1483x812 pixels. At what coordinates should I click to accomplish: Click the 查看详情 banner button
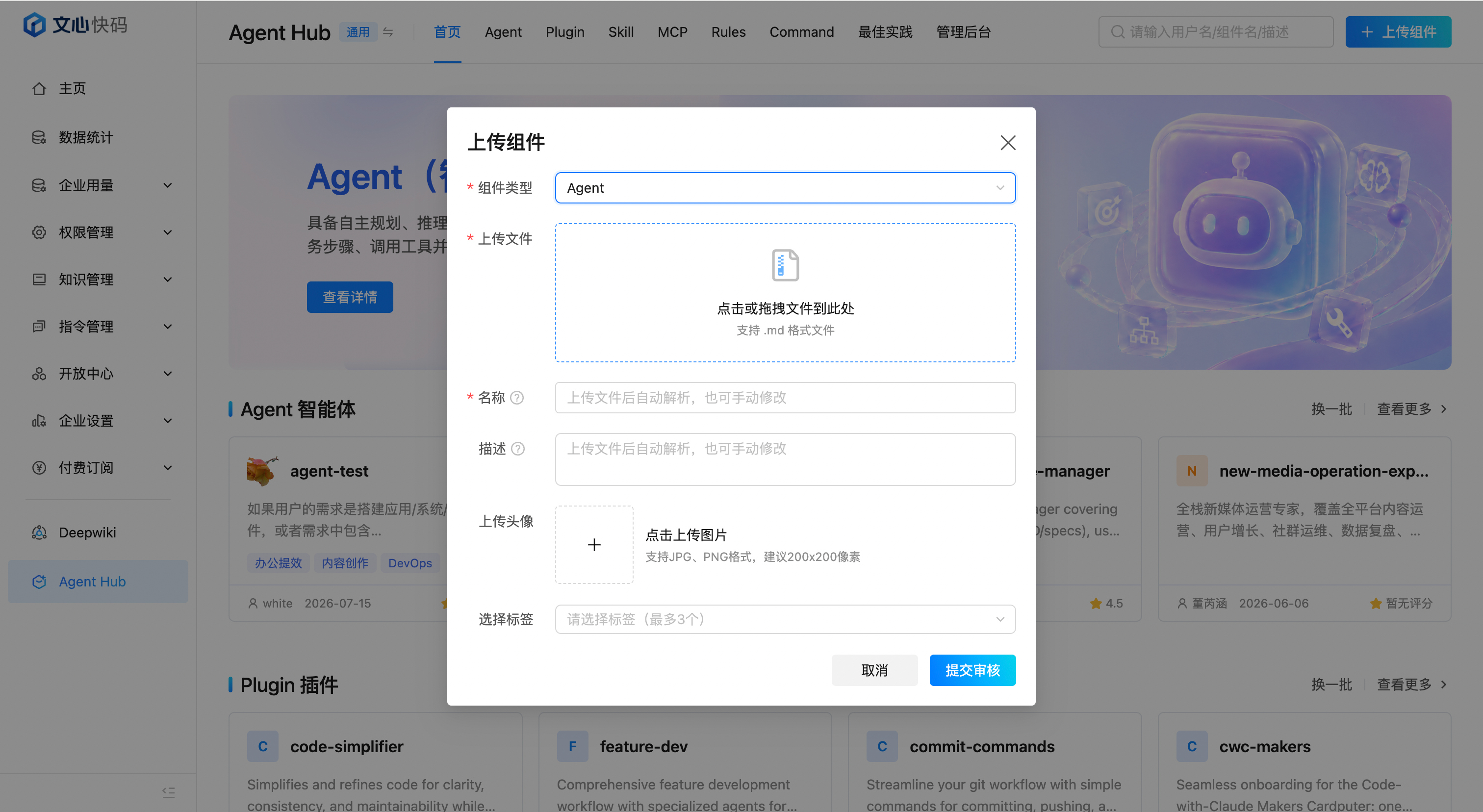click(x=350, y=297)
